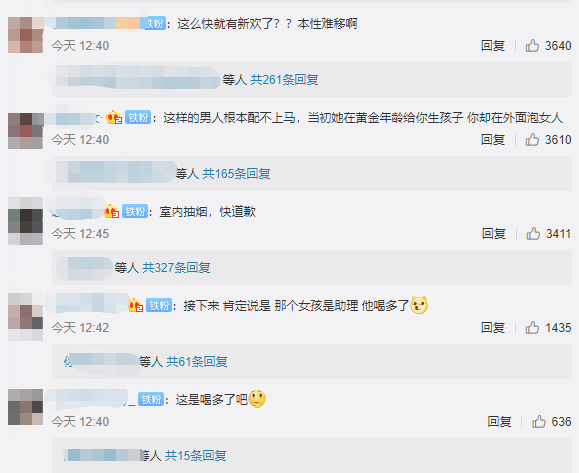Open the avatar of the first commenter
Viewport: 579px width, 473px height.
click(25, 35)
